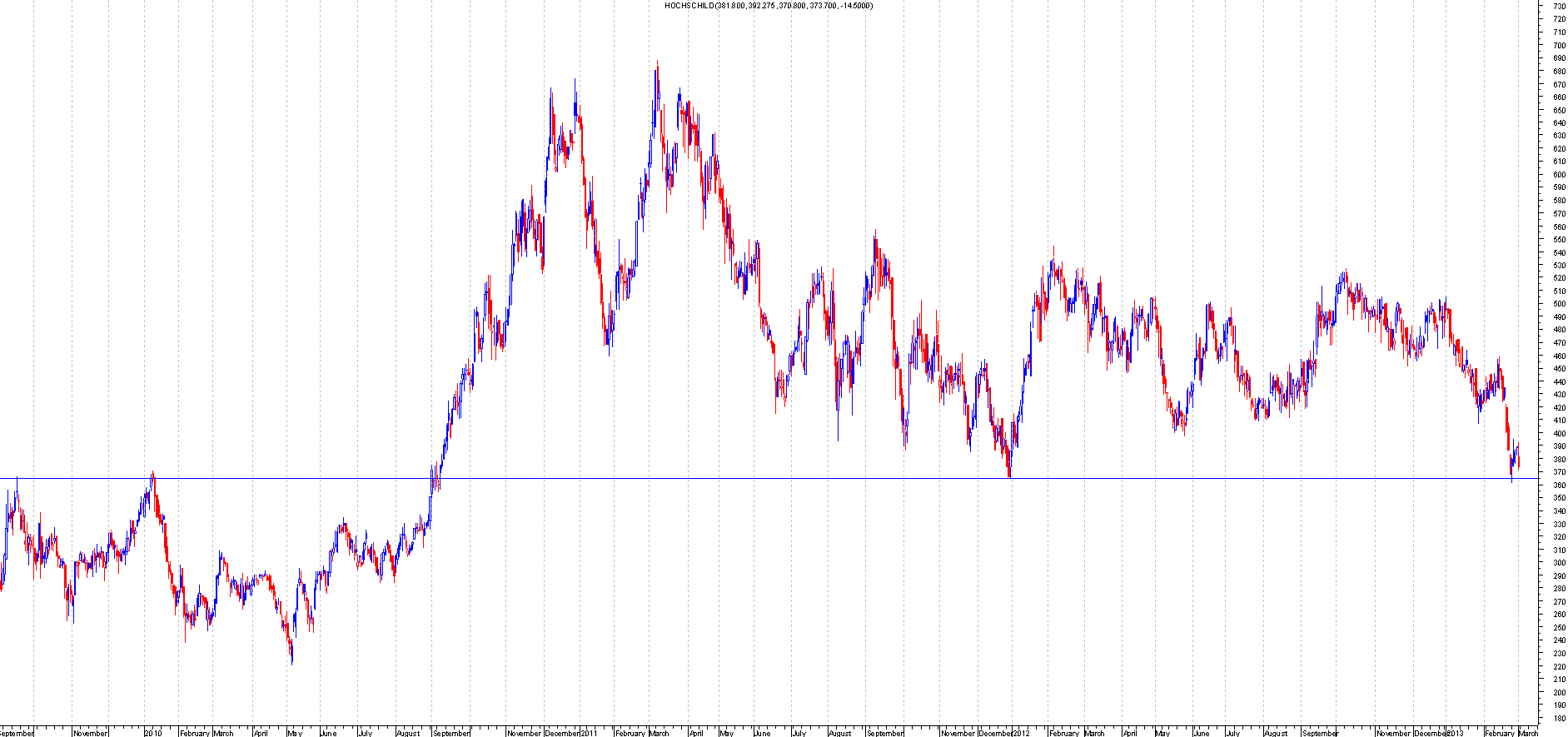Click the last March label on time axis

(x=1528, y=733)
